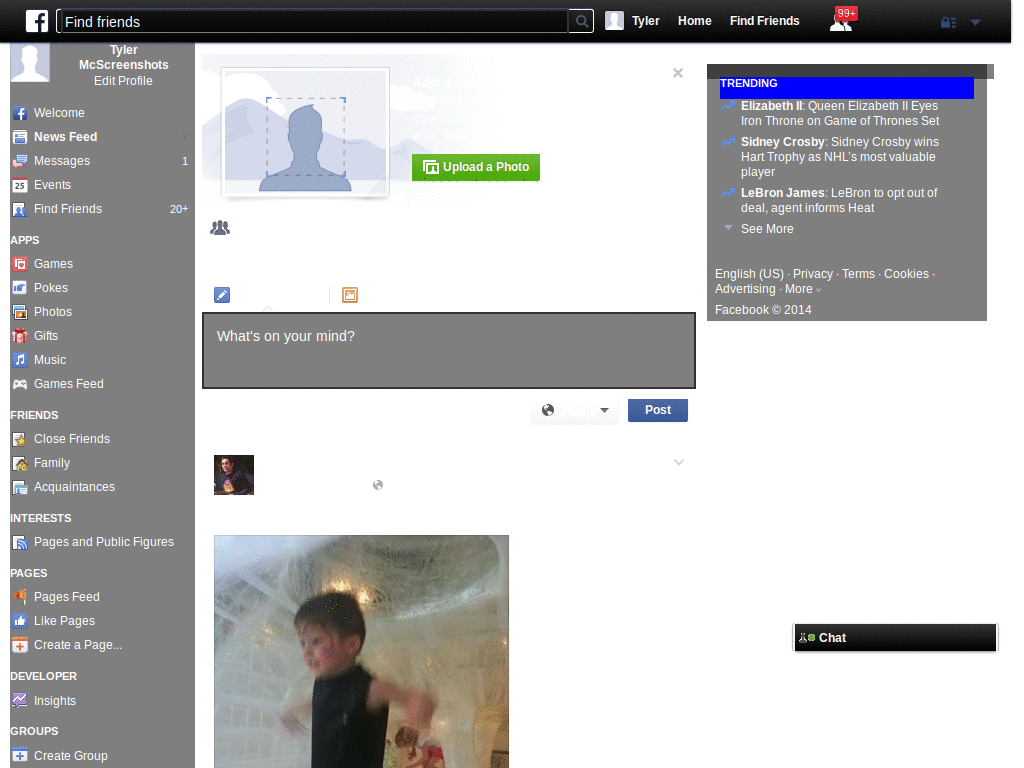Expand See More trending topics
The width and height of the screenshot is (1024, 768).
point(767,229)
